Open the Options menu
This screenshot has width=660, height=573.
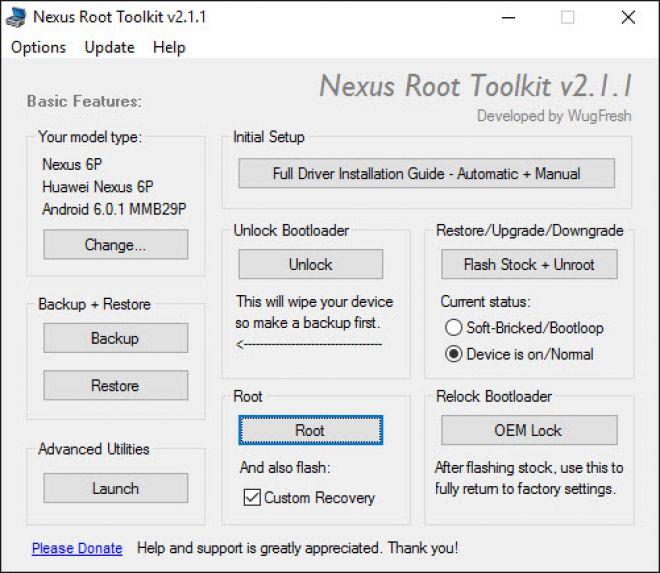(38, 47)
